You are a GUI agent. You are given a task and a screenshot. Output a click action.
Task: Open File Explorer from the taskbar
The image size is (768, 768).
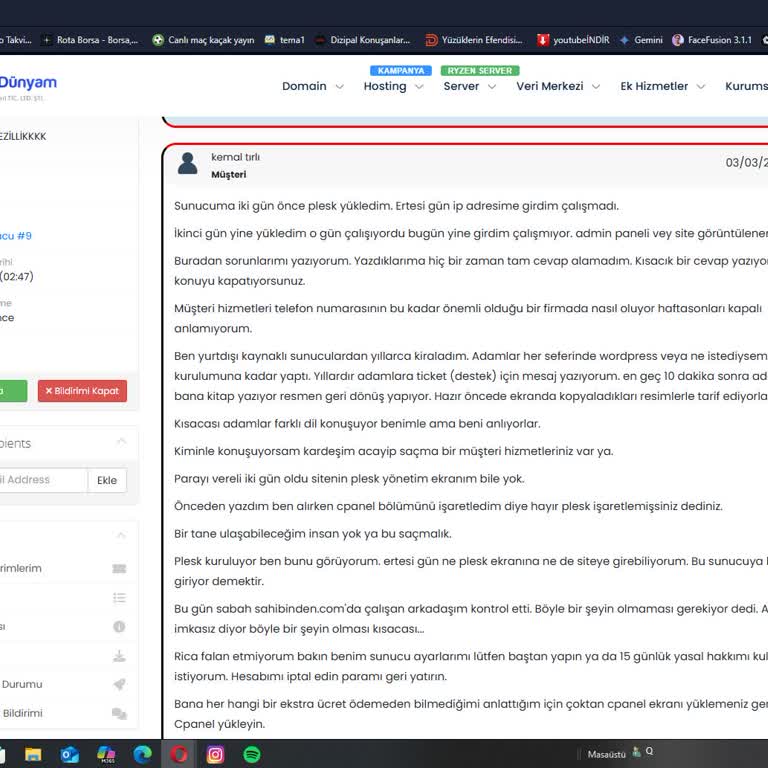point(33,754)
